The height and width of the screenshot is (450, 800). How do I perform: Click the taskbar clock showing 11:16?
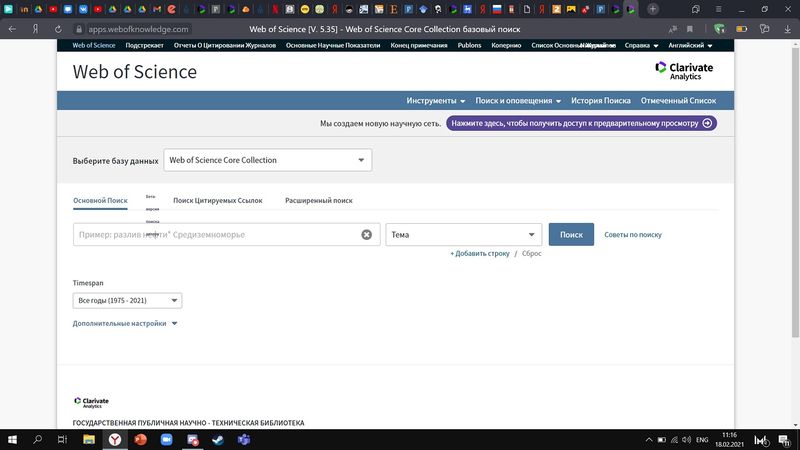tap(730, 440)
